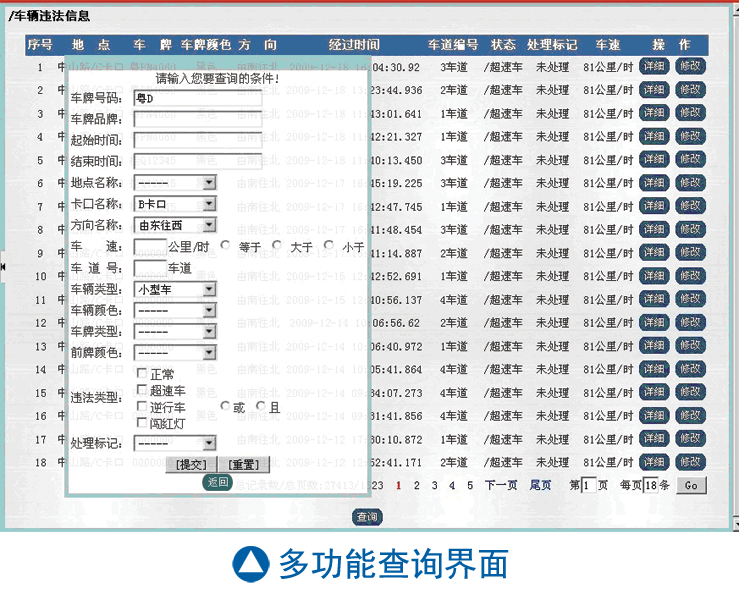The height and width of the screenshot is (600, 739).
Task: Reset the form with 重置
Action: point(244,465)
